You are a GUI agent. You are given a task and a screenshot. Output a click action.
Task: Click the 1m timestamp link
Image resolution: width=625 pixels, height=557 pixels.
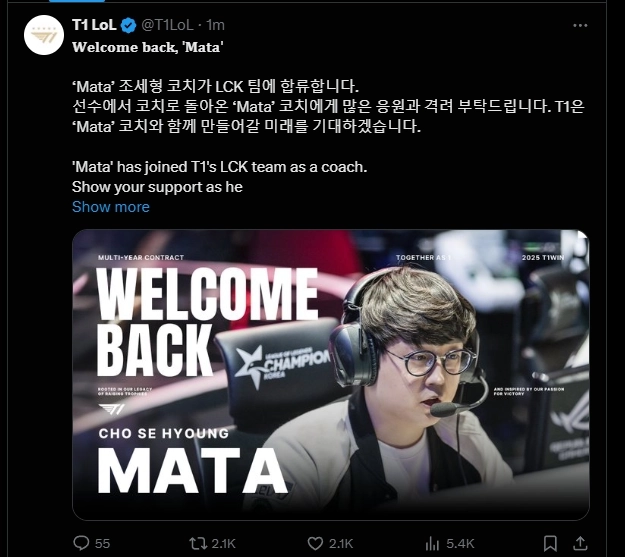pos(216,25)
